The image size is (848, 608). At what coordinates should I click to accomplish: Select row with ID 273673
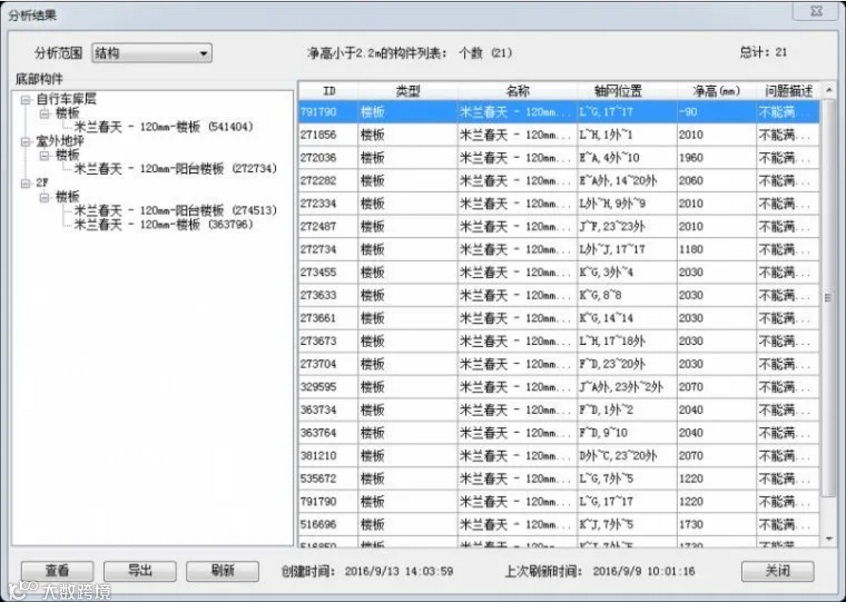coord(559,341)
